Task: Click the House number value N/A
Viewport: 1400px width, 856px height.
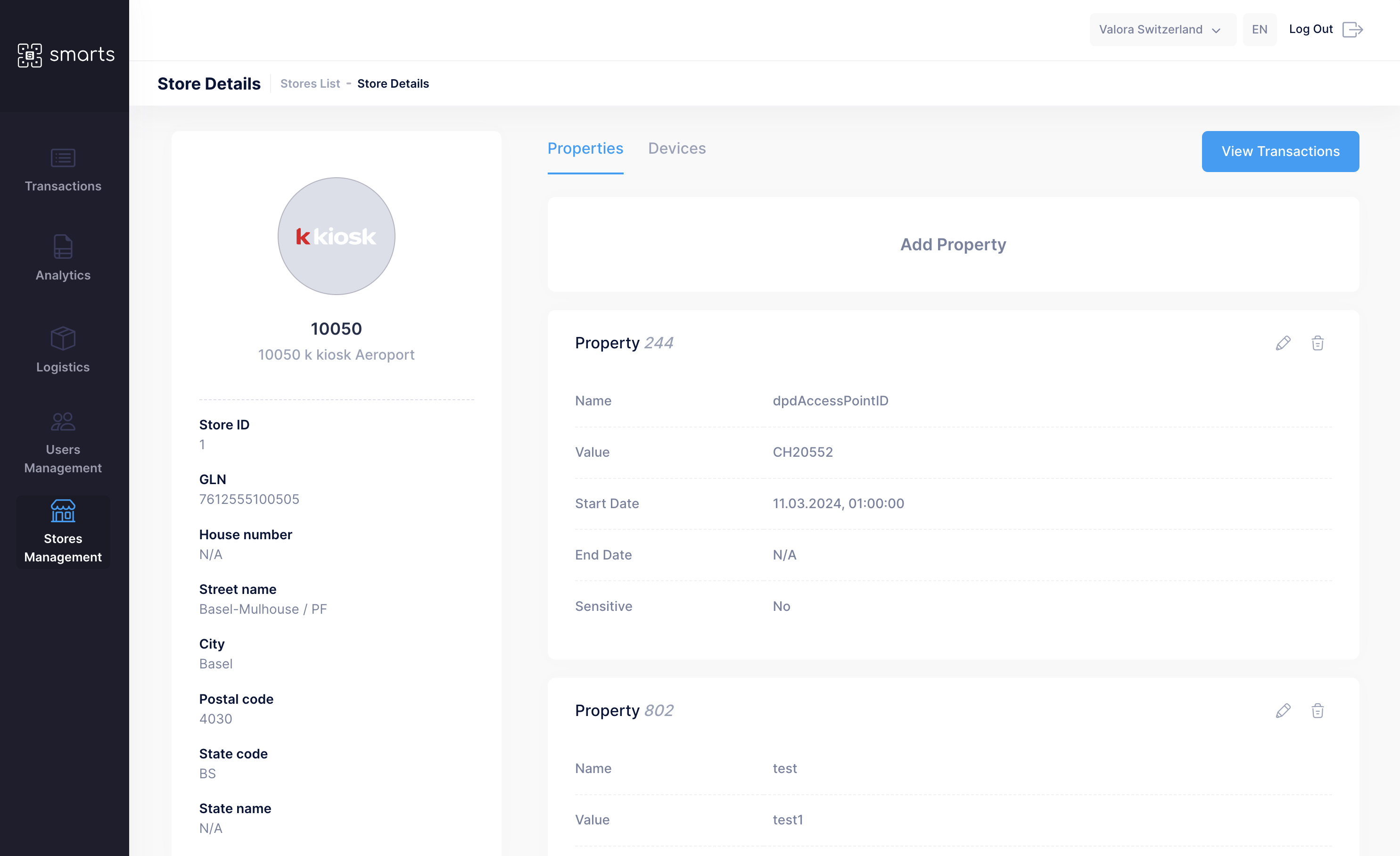Action: coord(211,554)
